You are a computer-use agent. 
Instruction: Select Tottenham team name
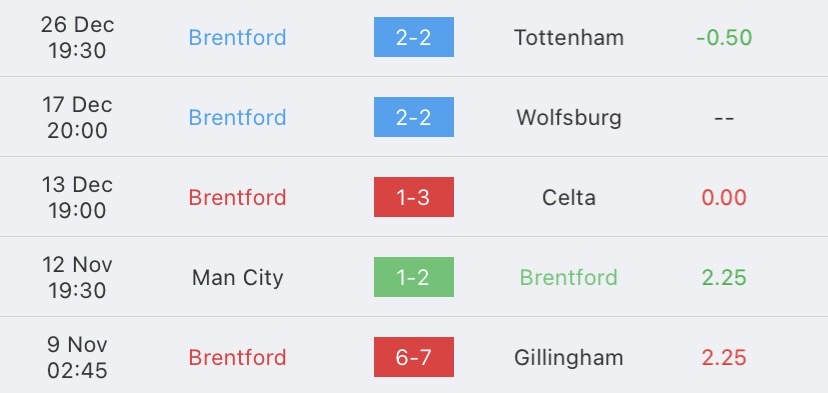(x=569, y=38)
